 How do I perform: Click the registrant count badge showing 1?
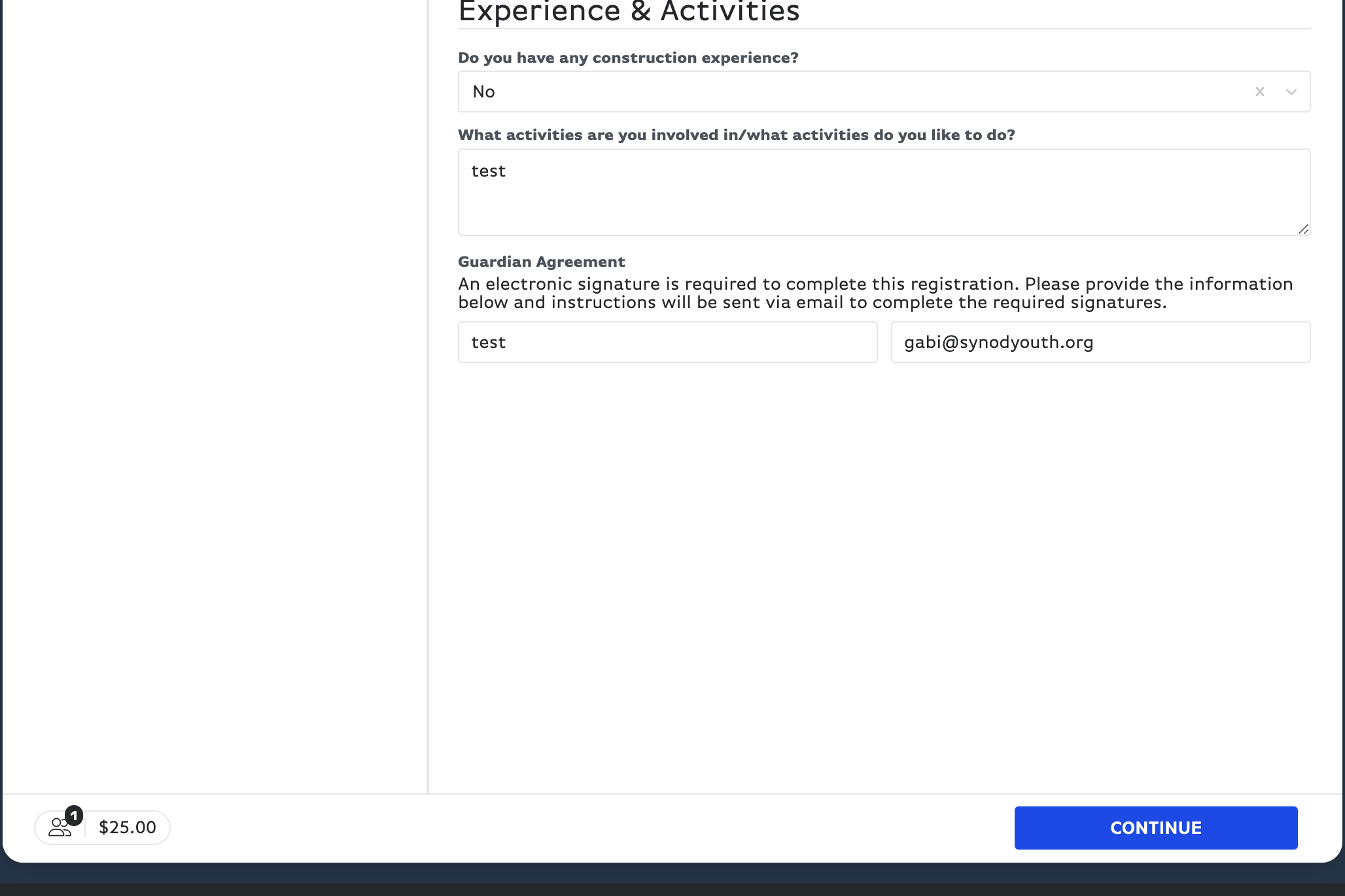point(74,816)
